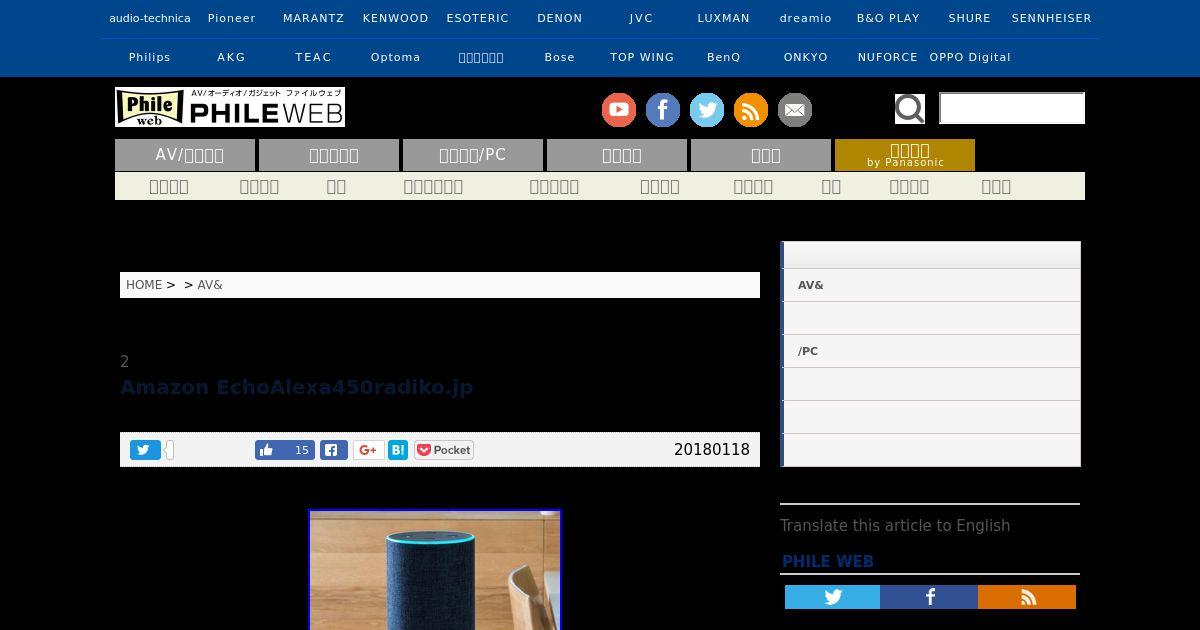Open the ESOTERIC brand link
1200x630 pixels.
(x=478, y=18)
